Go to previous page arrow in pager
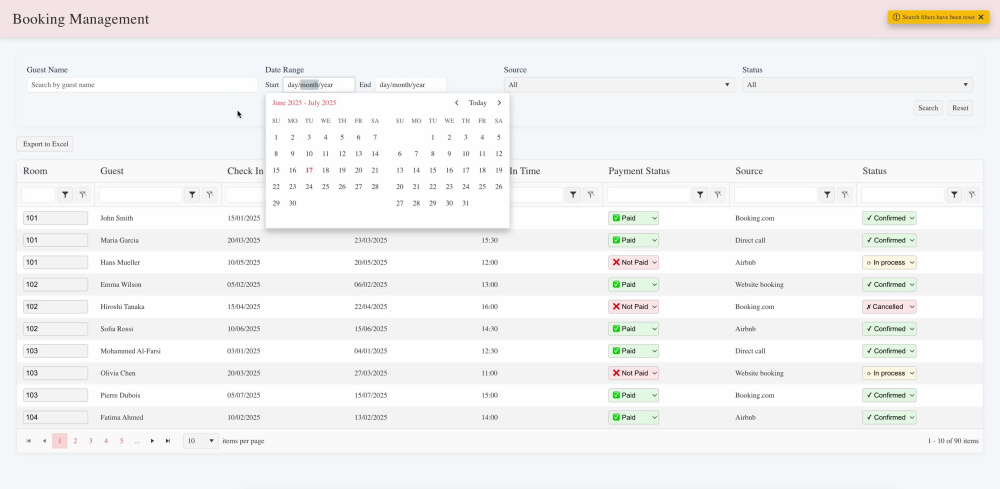This screenshot has width=1000, height=489. point(44,441)
